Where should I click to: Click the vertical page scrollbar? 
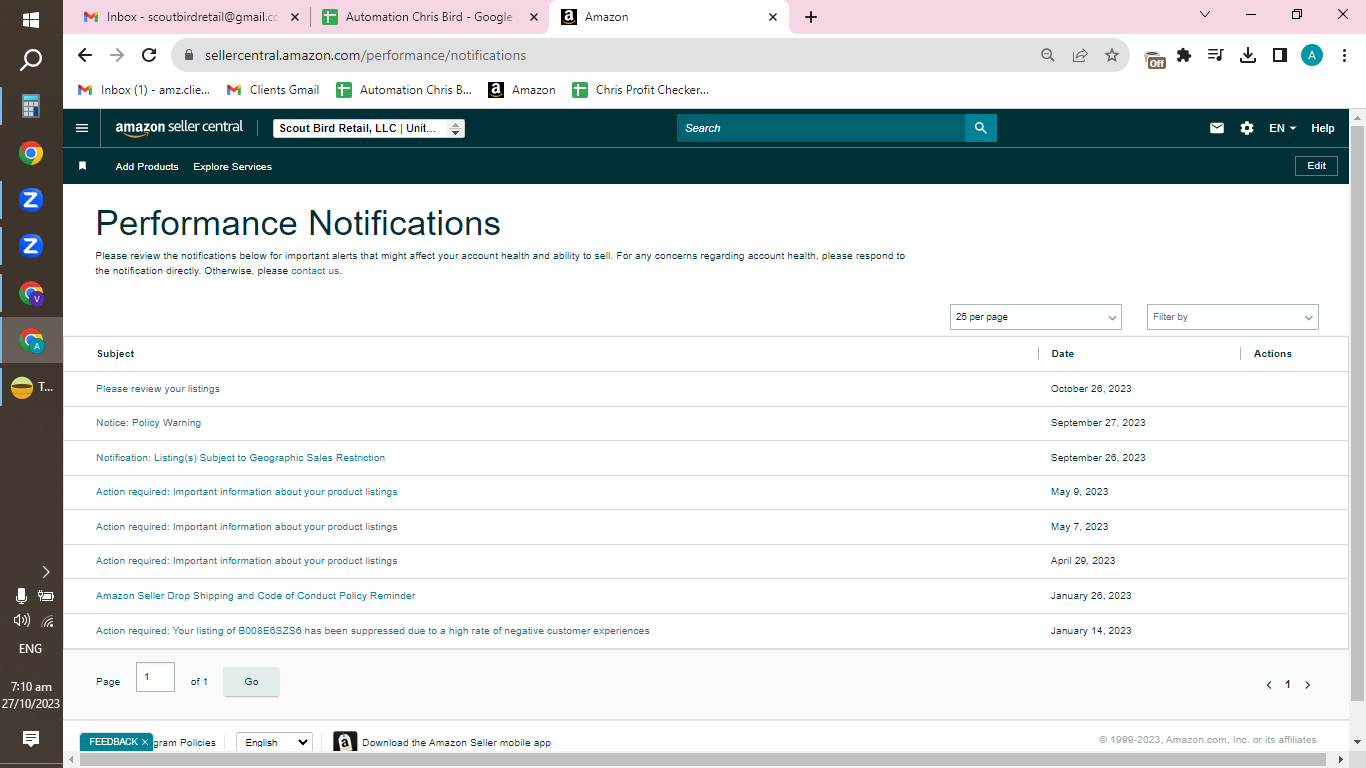pos(1357,412)
